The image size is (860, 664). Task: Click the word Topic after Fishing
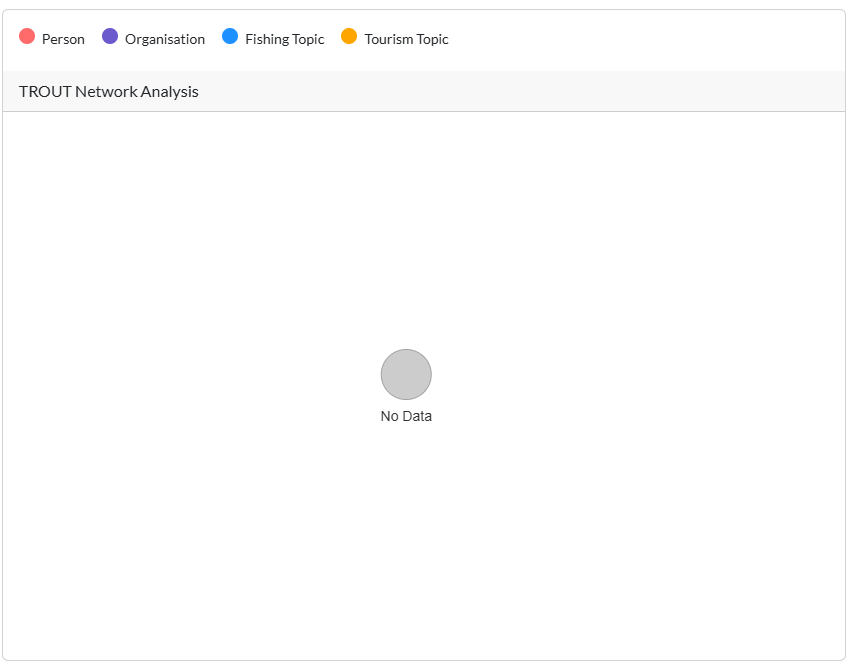tap(308, 40)
